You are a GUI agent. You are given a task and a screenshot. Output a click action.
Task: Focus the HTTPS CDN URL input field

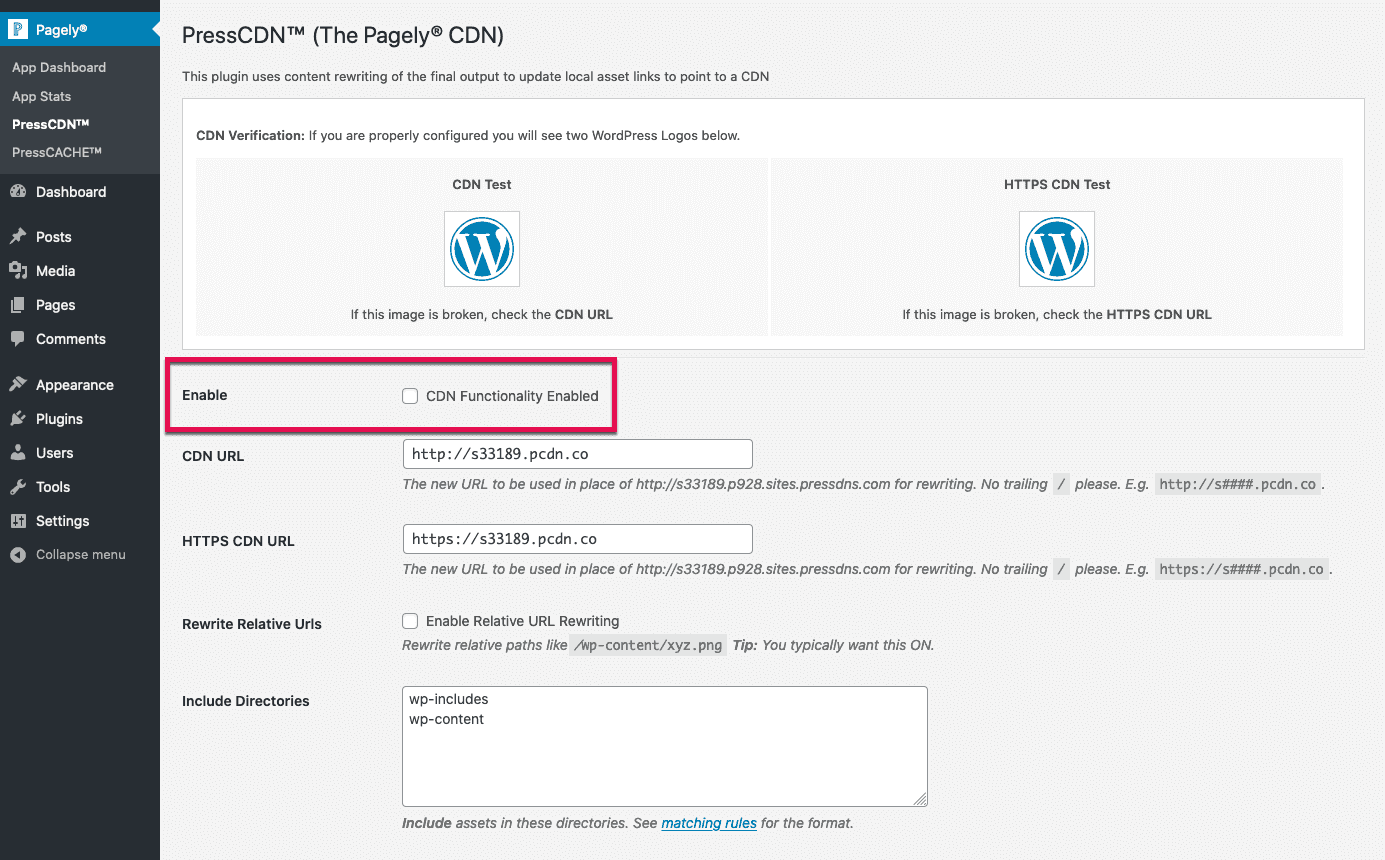577,539
